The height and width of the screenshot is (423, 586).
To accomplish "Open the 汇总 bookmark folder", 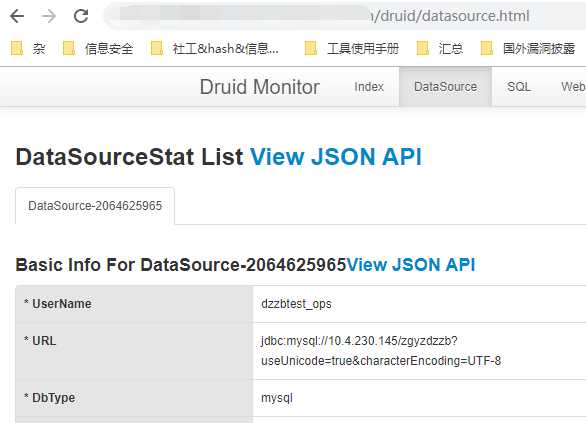I will point(440,49).
